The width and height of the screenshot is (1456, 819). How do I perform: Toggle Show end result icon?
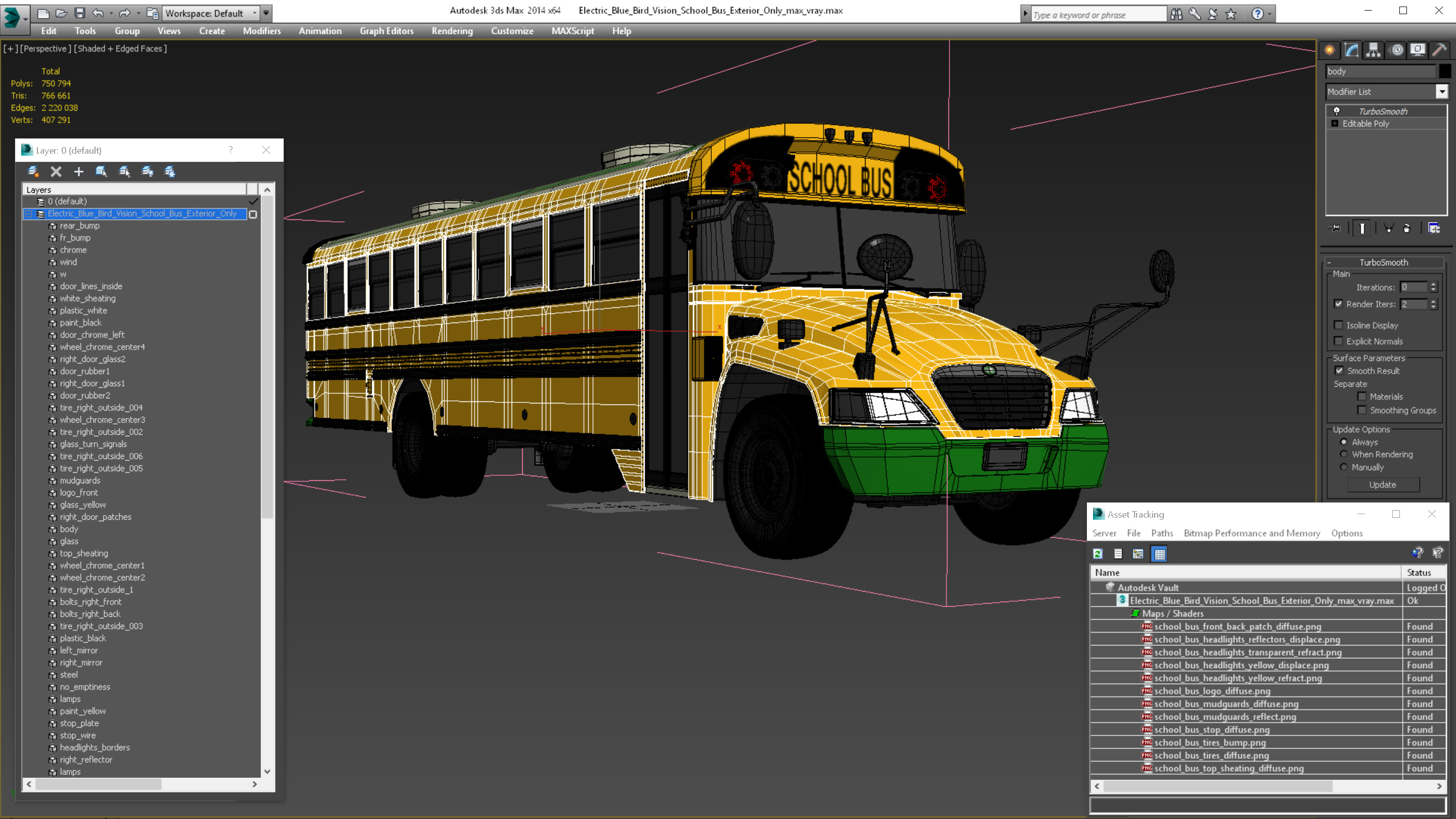click(1362, 229)
